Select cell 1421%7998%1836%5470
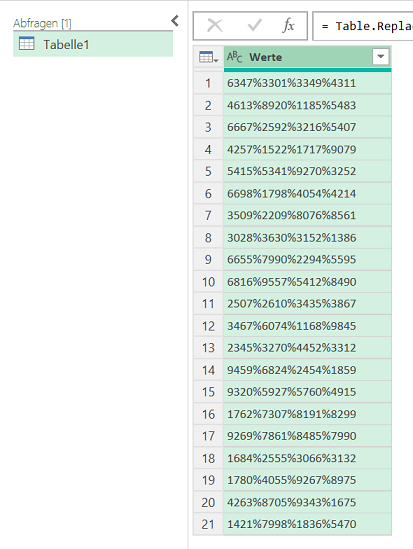The image size is (413, 549). pos(307,524)
